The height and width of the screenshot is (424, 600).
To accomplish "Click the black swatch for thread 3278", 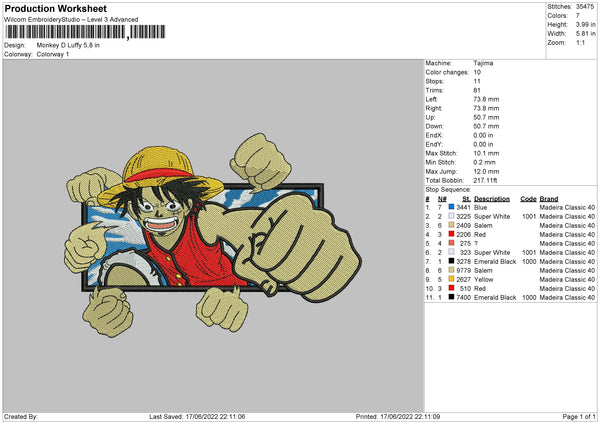I will (452, 261).
